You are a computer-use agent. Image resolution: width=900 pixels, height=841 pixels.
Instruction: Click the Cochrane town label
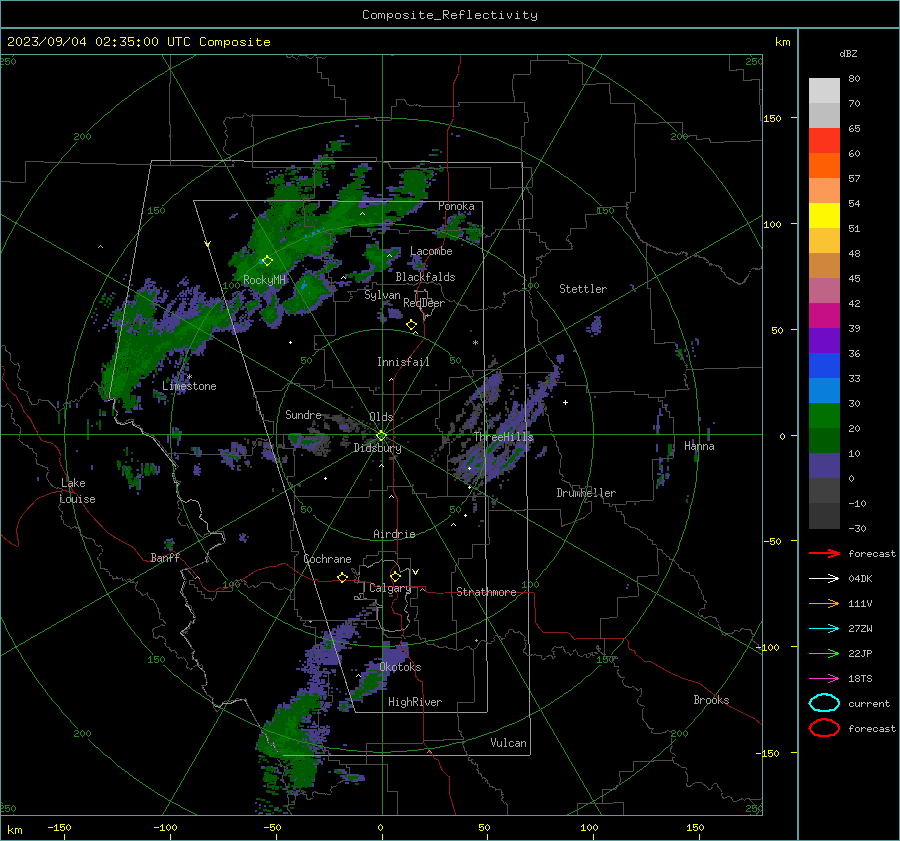327,559
